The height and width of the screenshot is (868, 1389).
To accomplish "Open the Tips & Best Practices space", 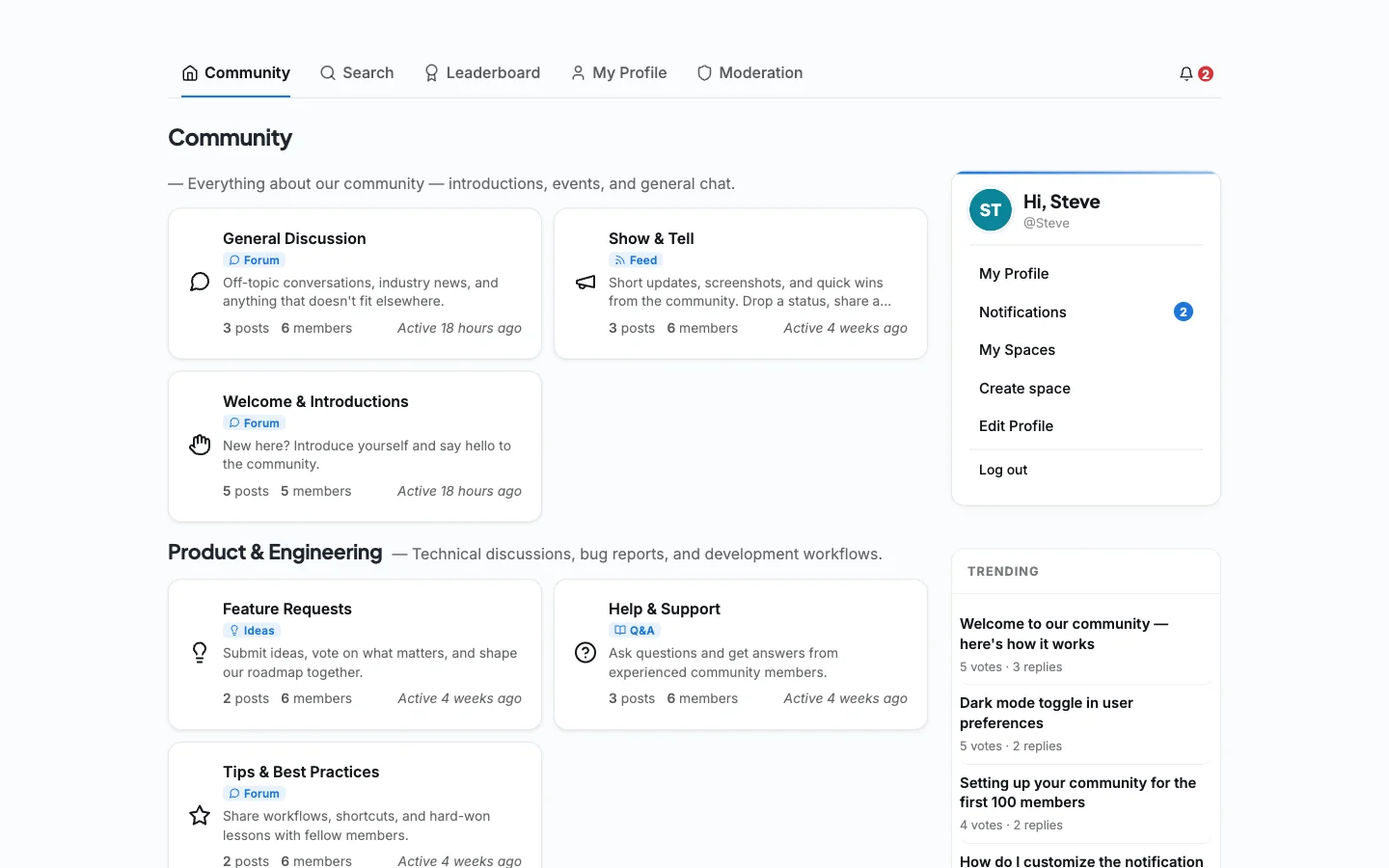I will [301, 772].
